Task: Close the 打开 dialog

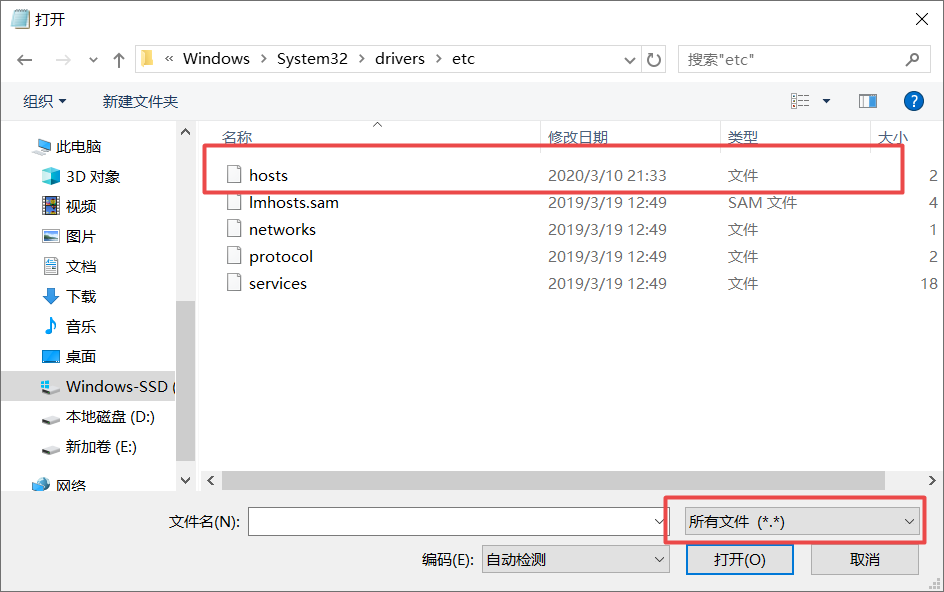Action: click(x=922, y=19)
